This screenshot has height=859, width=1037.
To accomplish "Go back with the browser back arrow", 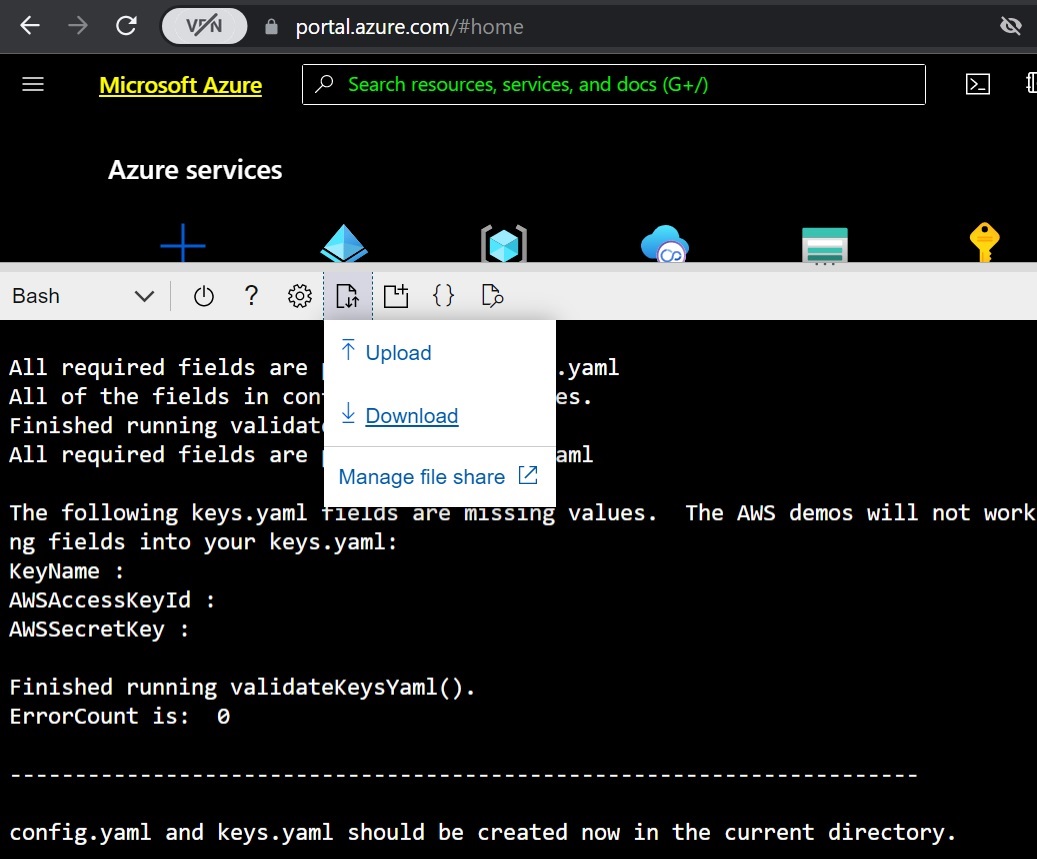I will [30, 26].
